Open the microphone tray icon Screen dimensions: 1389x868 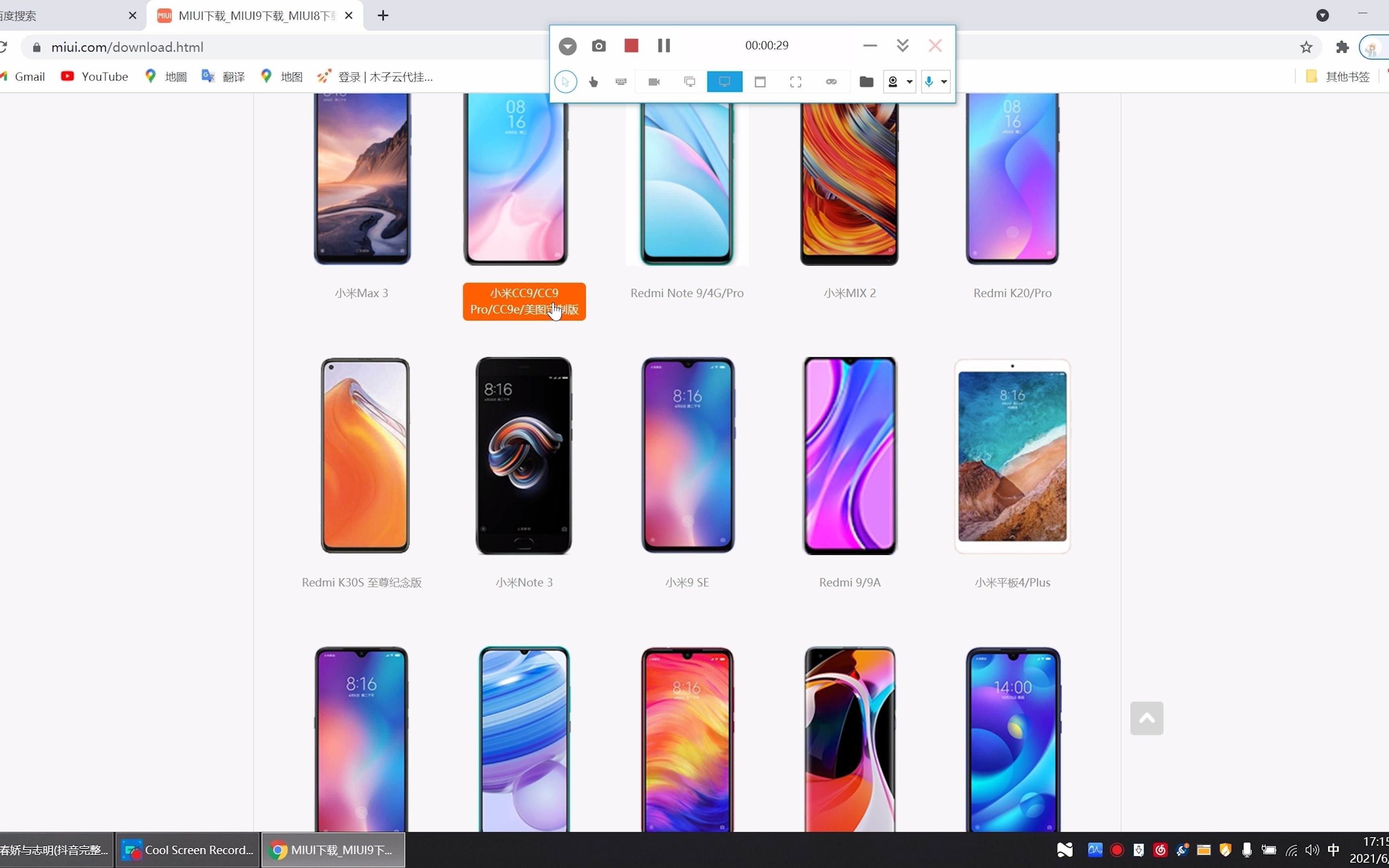click(x=1247, y=850)
